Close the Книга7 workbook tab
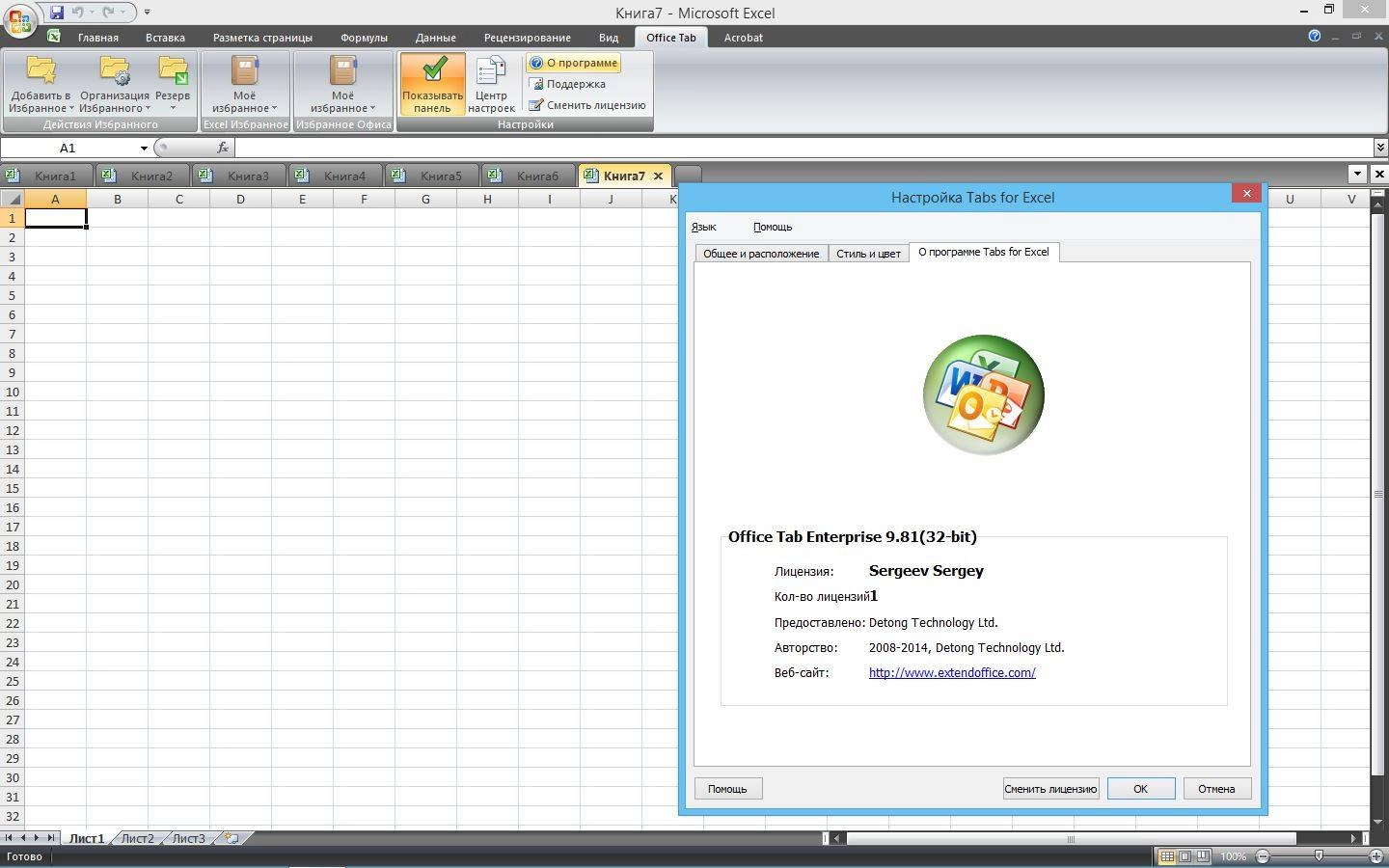 click(658, 176)
